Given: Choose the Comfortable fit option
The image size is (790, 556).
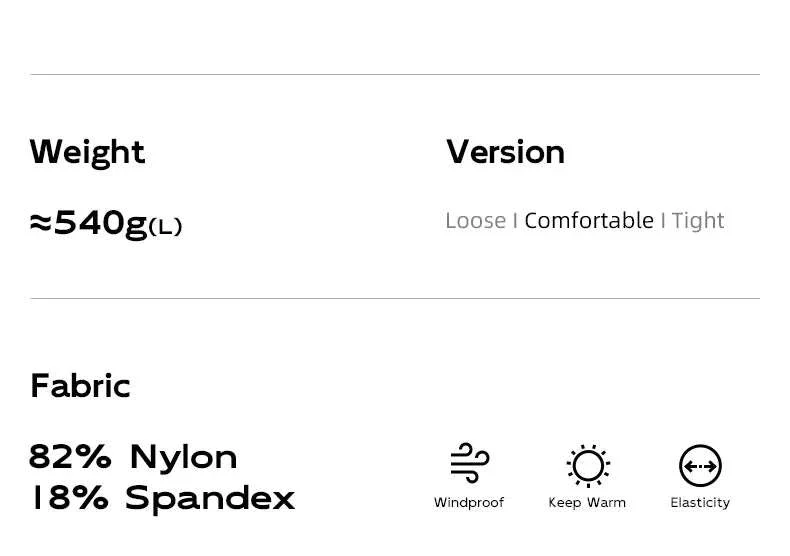Looking at the screenshot, I should click(589, 221).
